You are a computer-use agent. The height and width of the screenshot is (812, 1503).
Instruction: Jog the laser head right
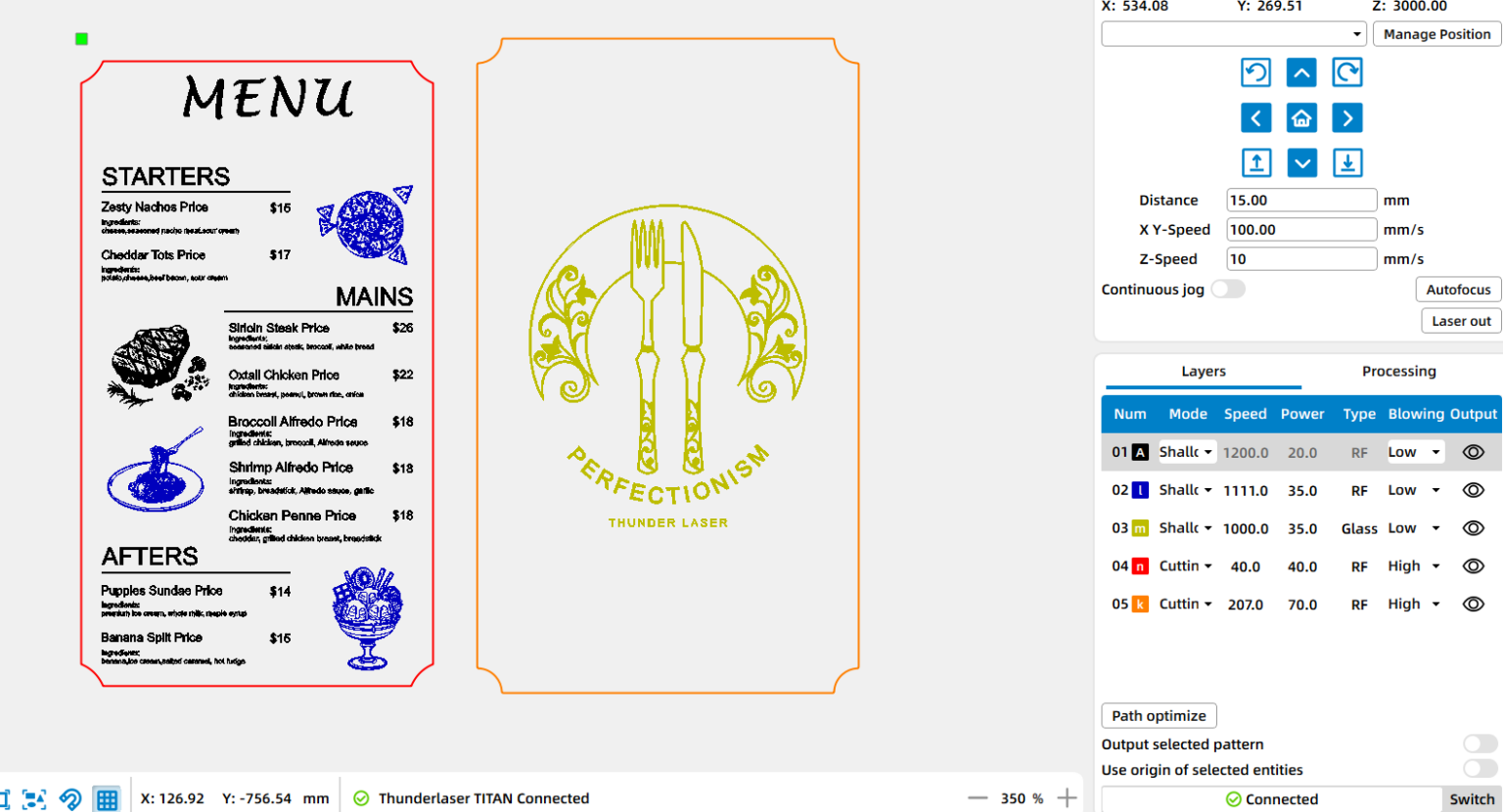point(1347,118)
